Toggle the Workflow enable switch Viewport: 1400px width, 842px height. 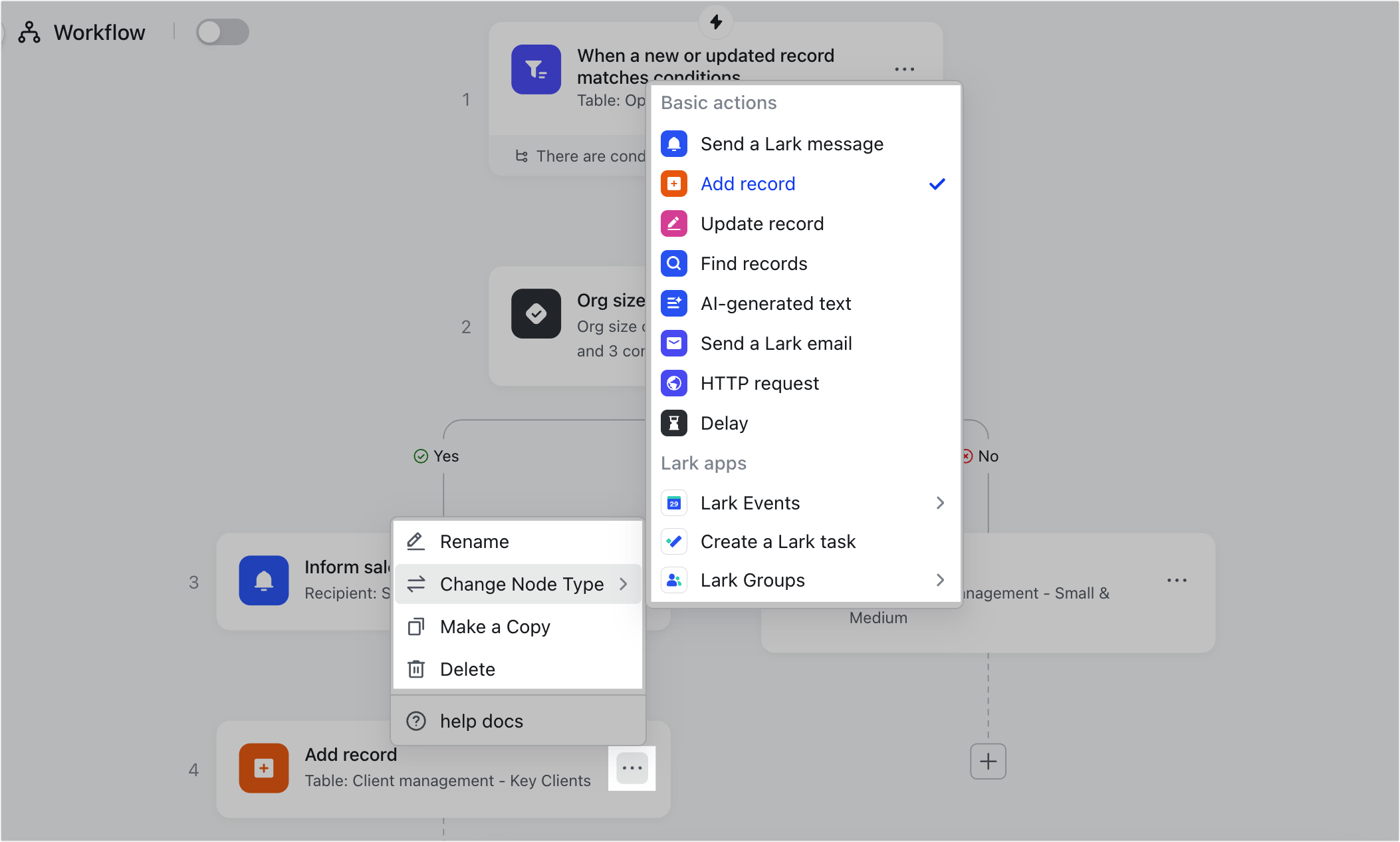click(222, 32)
